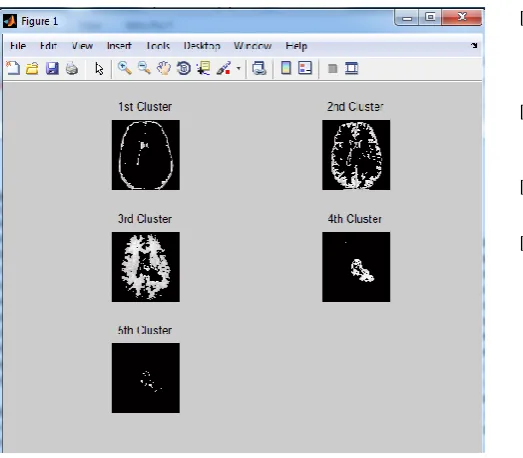Viewport: 523px width, 458px height.
Task: Click the 3rd Cluster brain image
Action: point(146,267)
